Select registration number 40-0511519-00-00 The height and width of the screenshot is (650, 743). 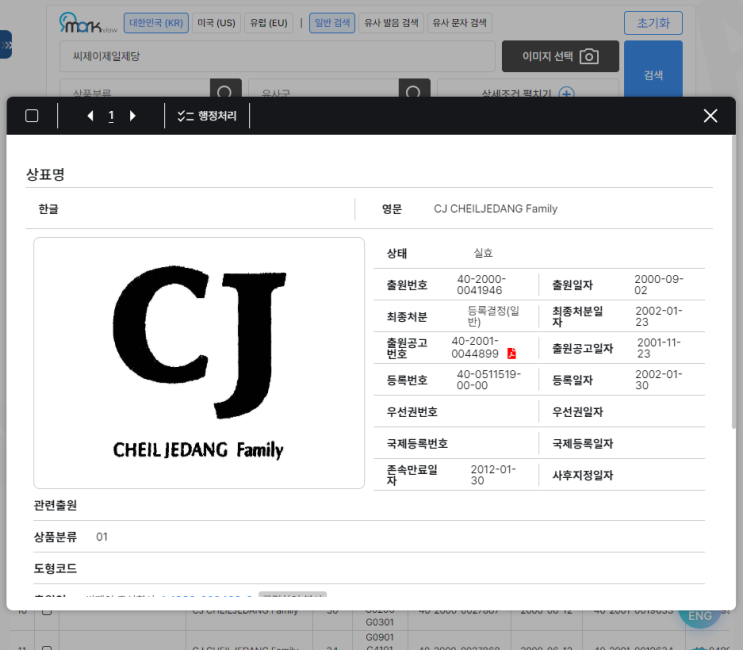pyautogui.click(x=489, y=380)
